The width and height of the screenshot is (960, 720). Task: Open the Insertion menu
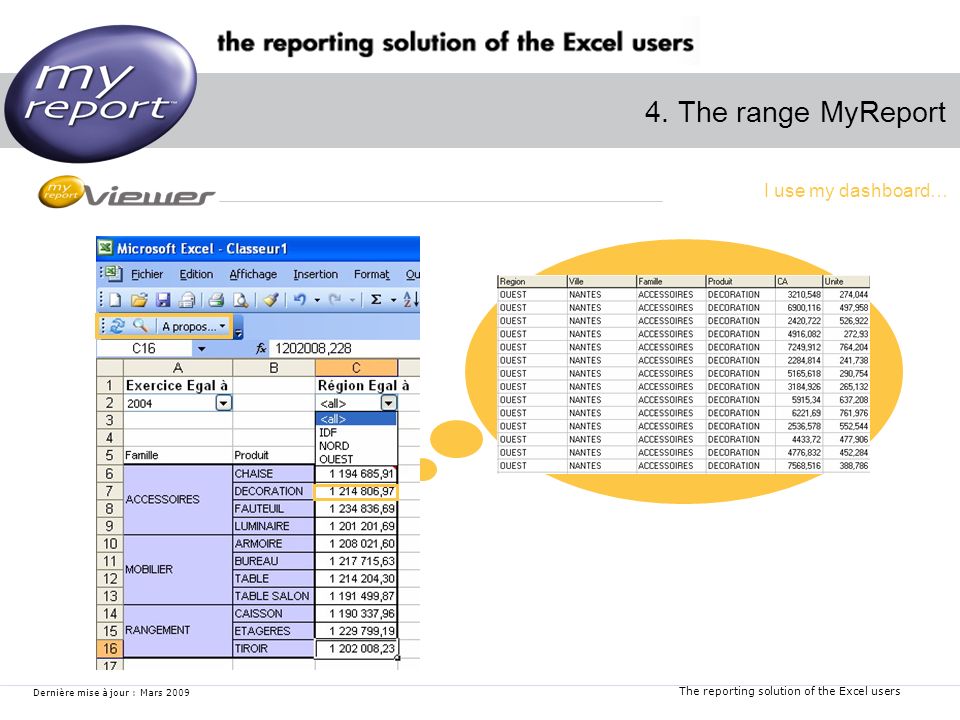[315, 274]
